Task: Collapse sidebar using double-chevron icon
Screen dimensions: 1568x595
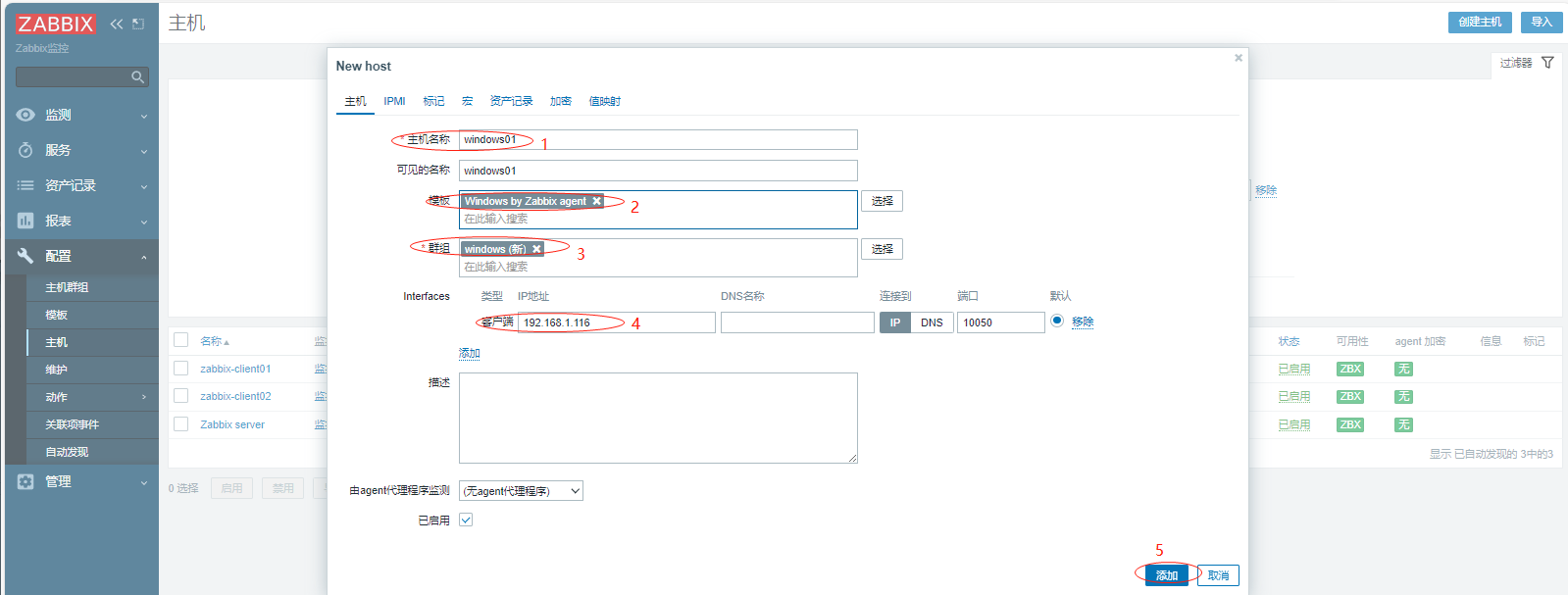Action: [117, 24]
